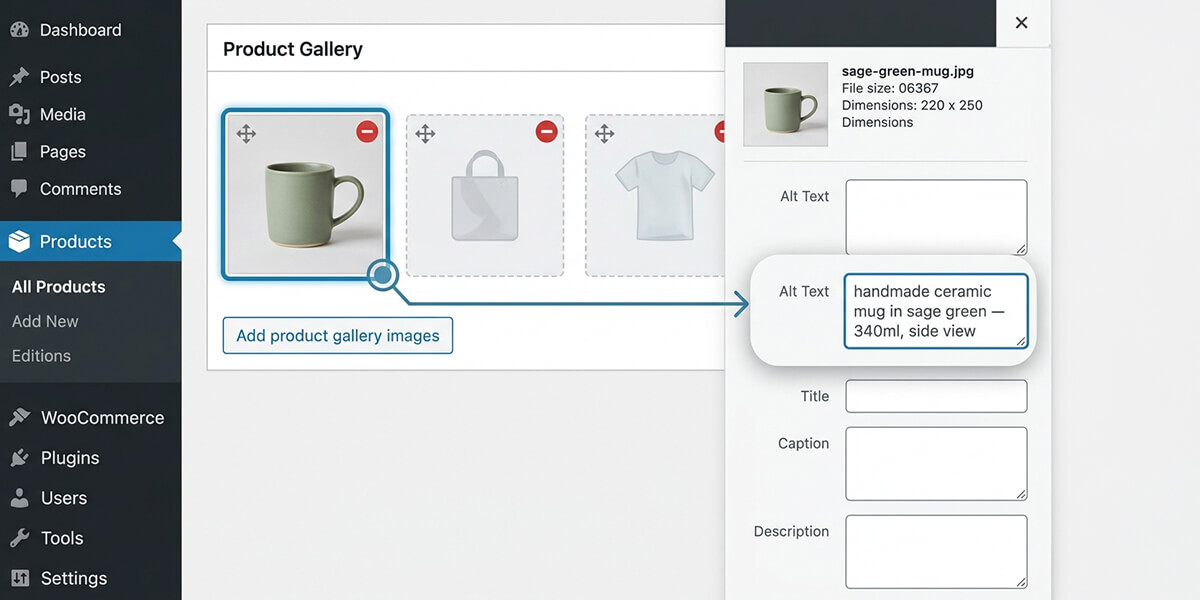Screen dimensions: 1200x600
Task: Click the Posts pushpin icon
Action: (x=19, y=77)
